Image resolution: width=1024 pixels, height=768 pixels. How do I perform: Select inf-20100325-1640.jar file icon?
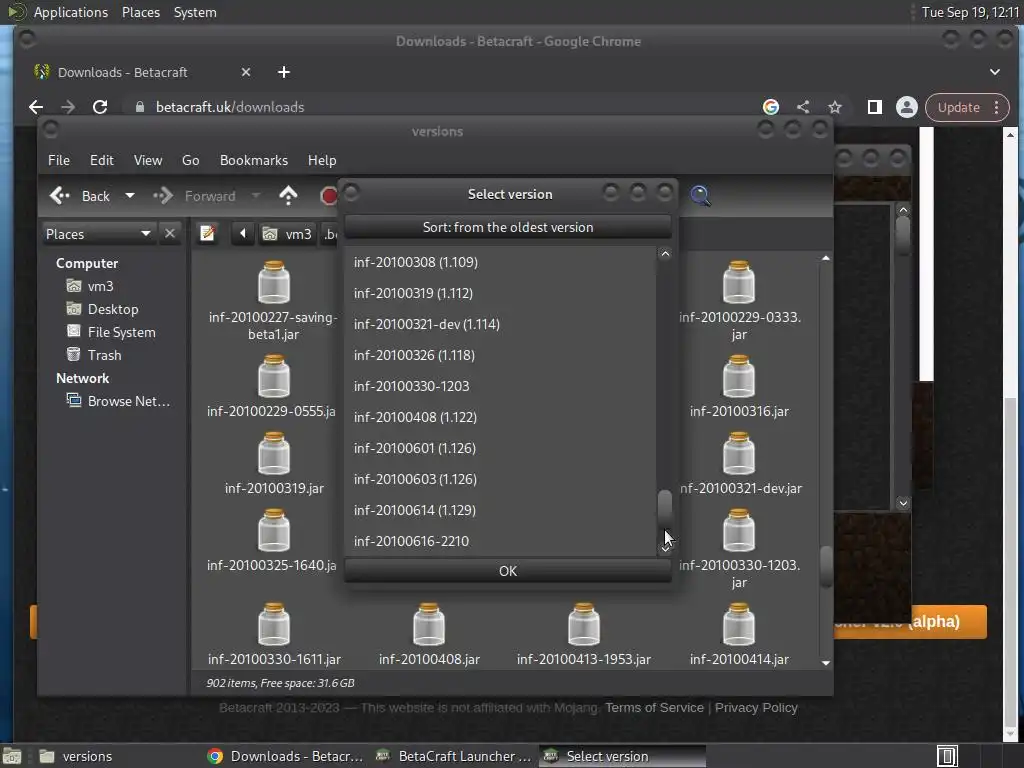point(274,531)
